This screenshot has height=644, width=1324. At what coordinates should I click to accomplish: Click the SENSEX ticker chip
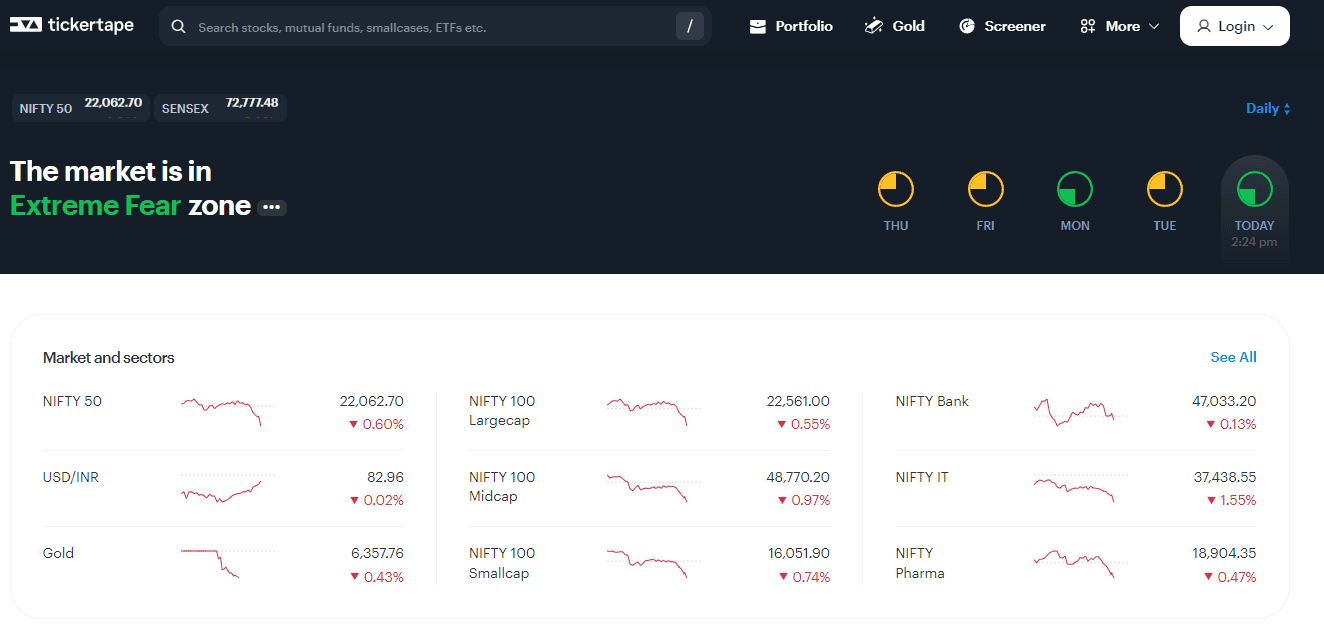pos(220,108)
